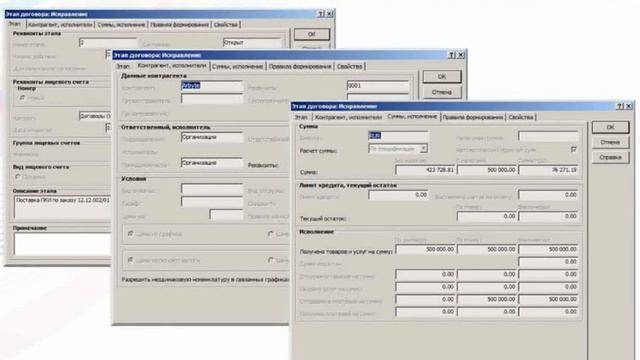The width and height of the screenshot is (640, 360).
Task: Open Свойства tab in the back window
Action: (x=226, y=25)
